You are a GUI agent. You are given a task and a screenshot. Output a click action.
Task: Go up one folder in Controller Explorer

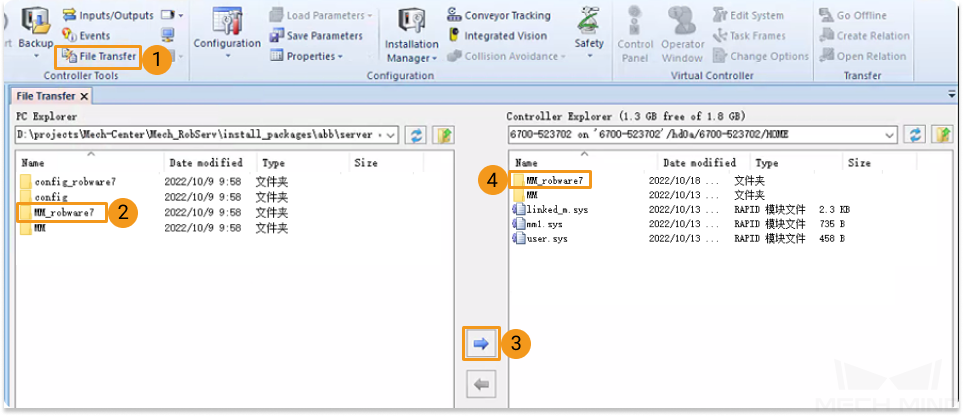pos(942,135)
